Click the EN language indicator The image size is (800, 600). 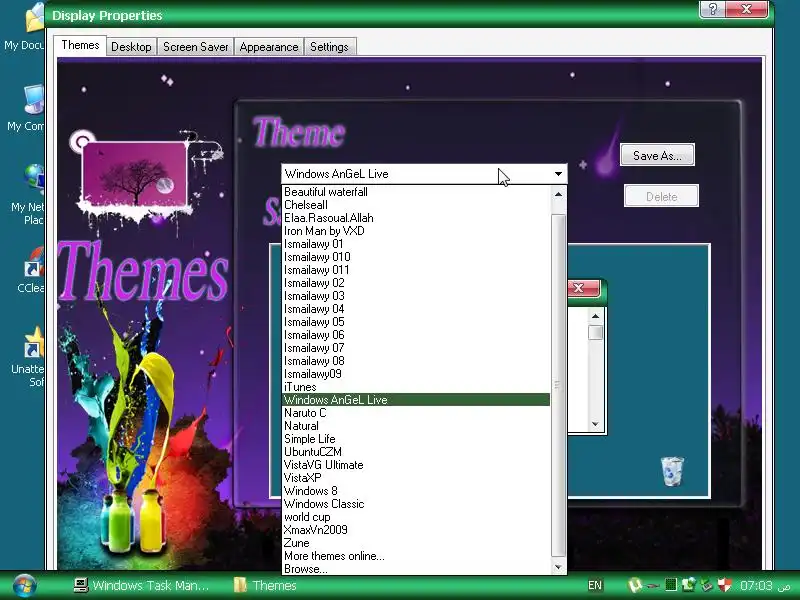pyautogui.click(x=595, y=585)
